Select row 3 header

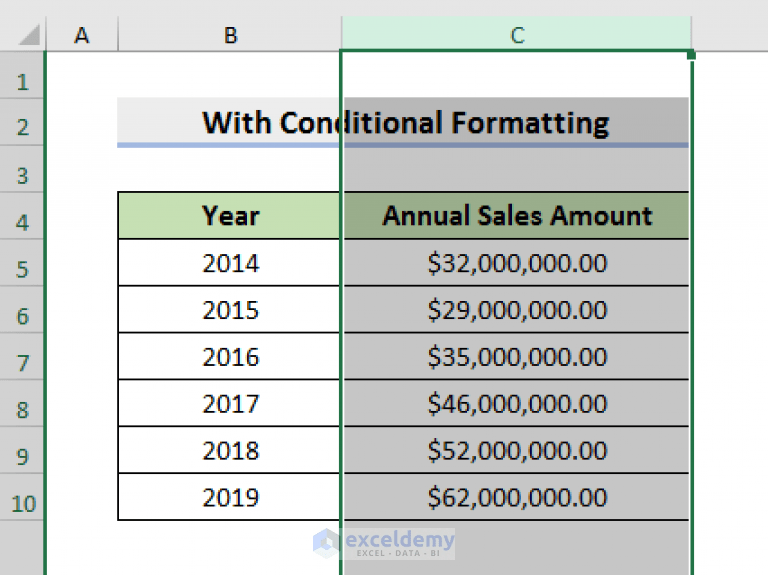tap(22, 169)
